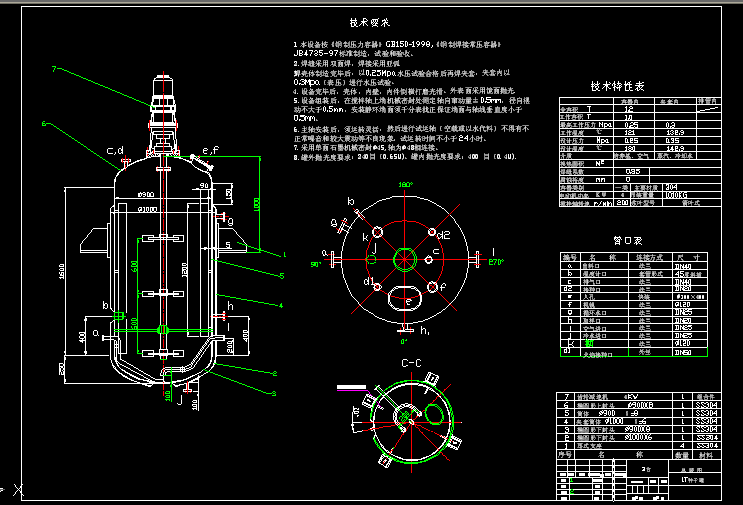Select the 0° angle label below plan view
Screen dimensions: 743x505
[x=404, y=342]
